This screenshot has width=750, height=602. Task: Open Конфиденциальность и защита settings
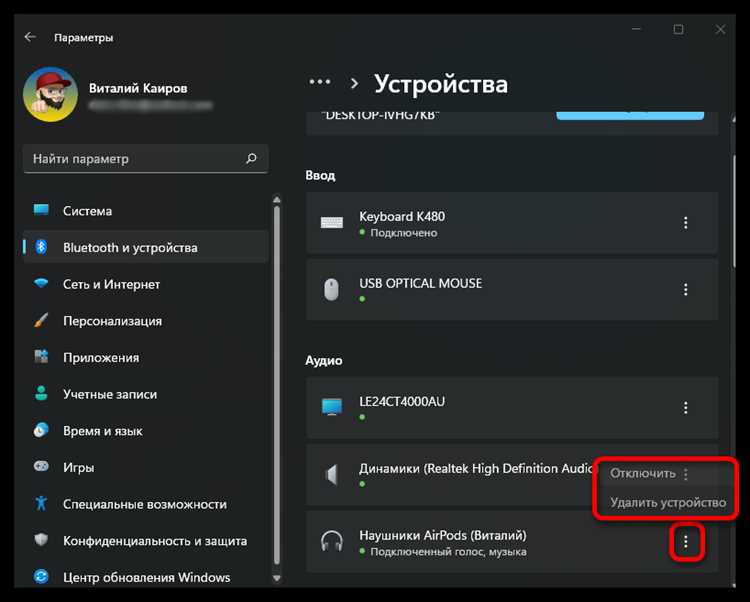(x=145, y=541)
